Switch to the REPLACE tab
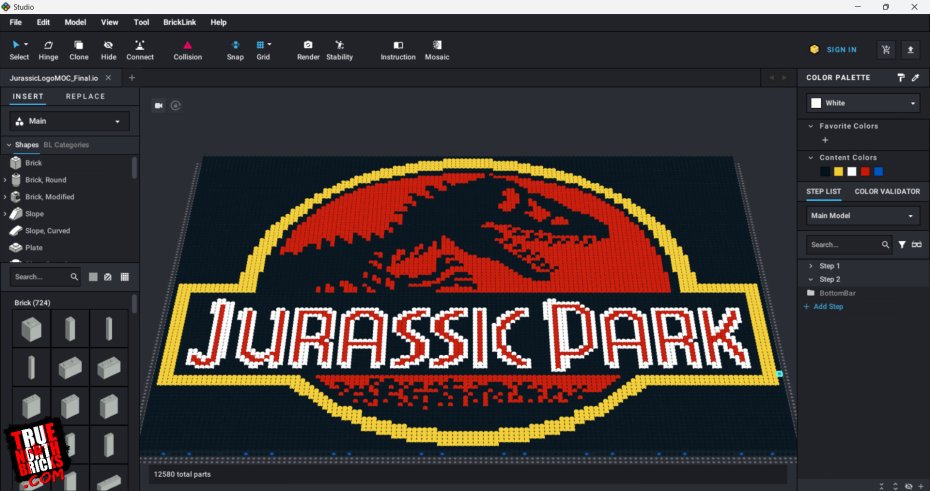Viewport: 930px width, 491px height. pyautogui.click(x=85, y=96)
